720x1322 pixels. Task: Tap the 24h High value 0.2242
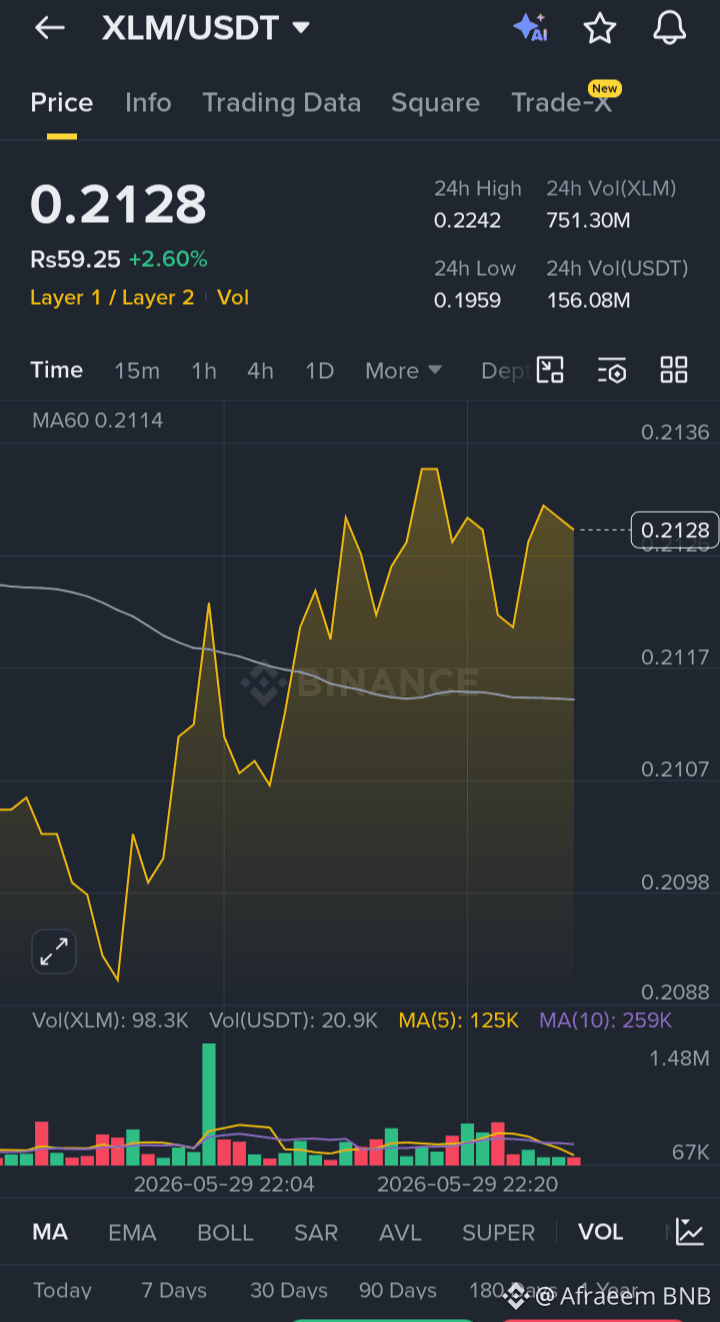pos(468,220)
